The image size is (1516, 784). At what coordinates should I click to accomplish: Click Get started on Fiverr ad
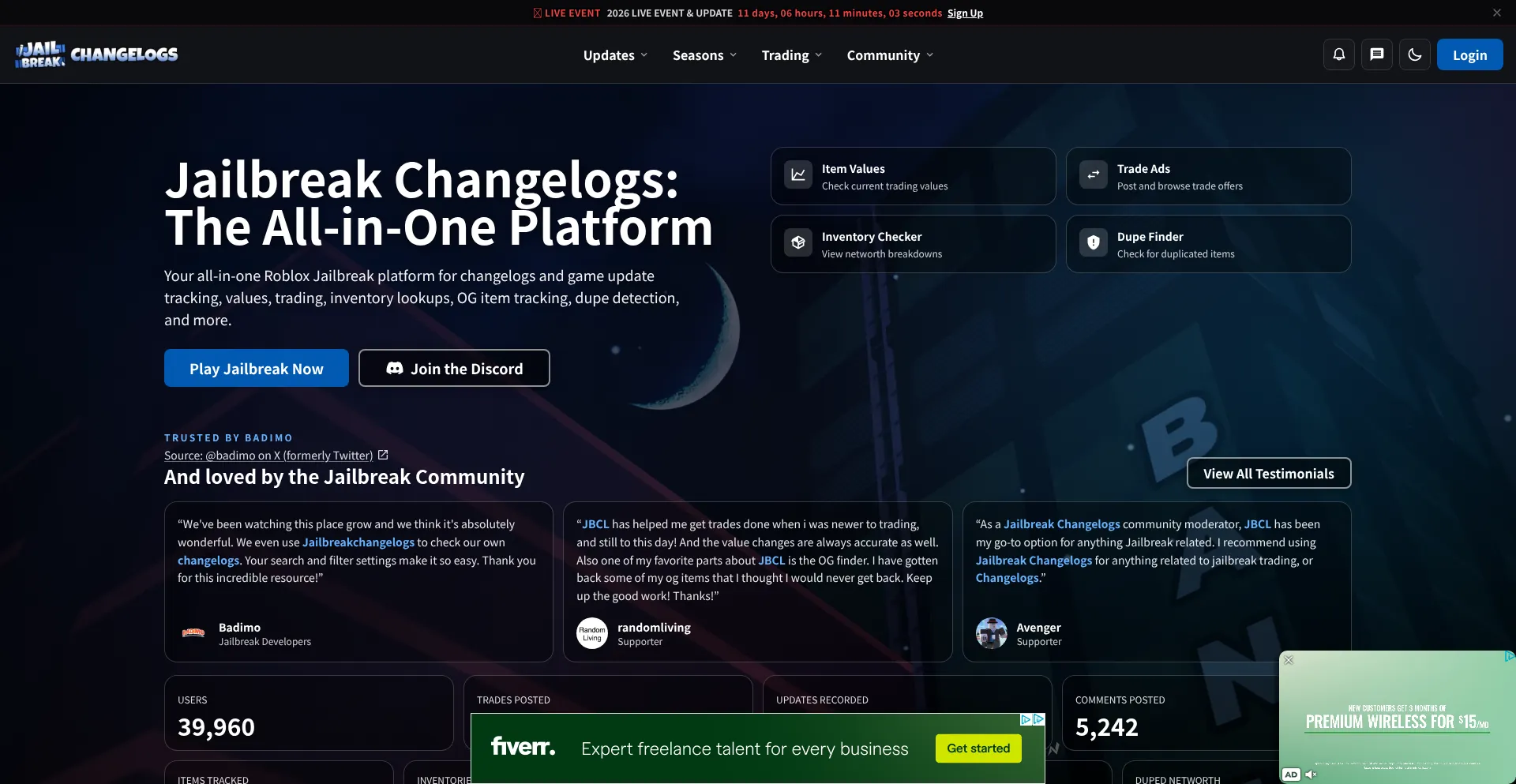click(x=978, y=748)
